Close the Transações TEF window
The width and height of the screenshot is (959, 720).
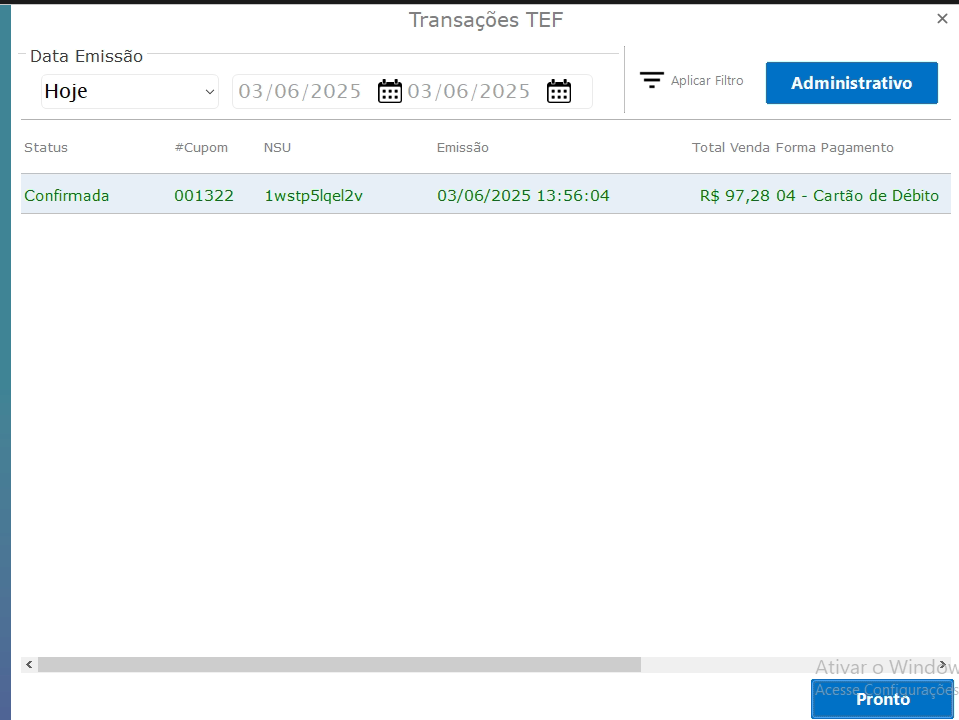point(942,19)
